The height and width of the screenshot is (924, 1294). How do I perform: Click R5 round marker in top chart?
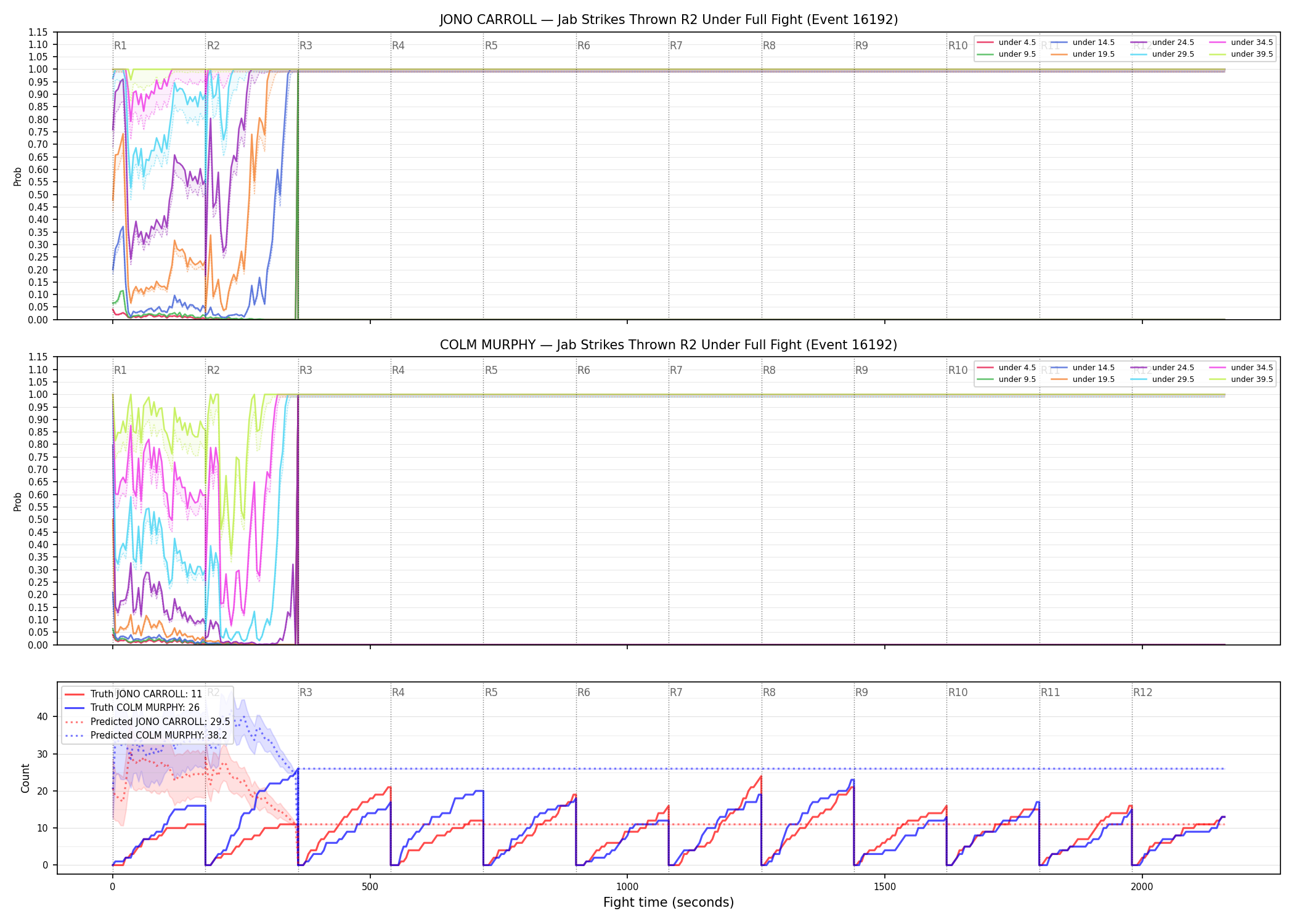coord(491,46)
